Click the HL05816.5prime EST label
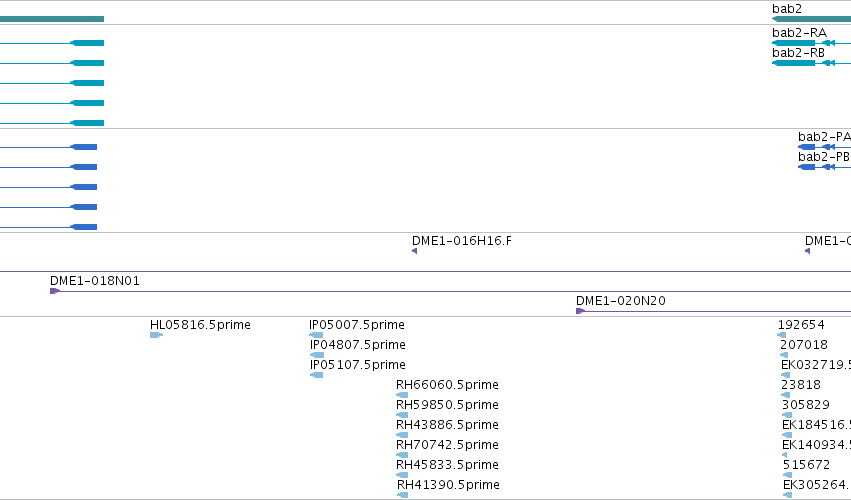 point(200,325)
